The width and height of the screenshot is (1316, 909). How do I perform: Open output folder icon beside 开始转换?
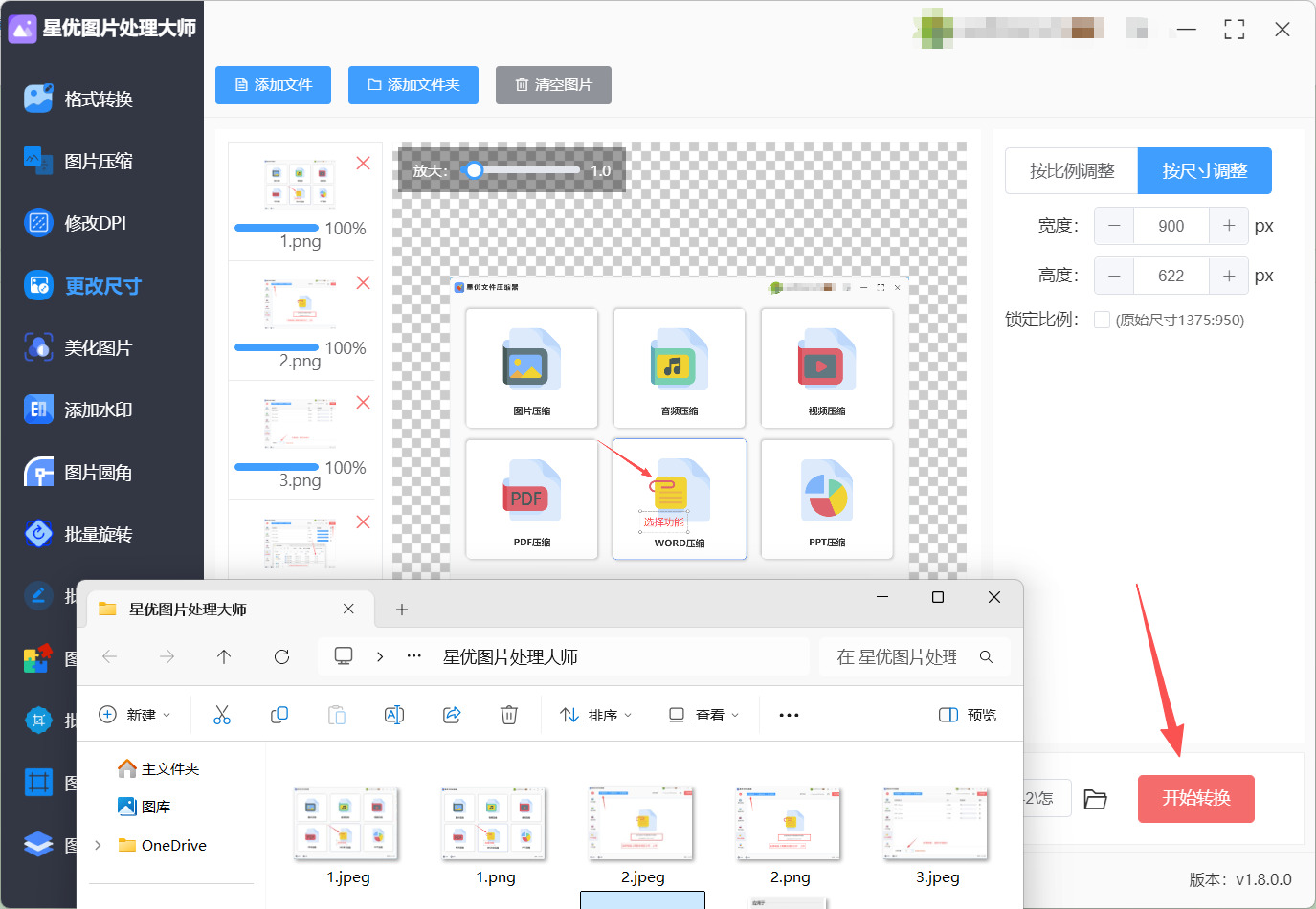tap(1096, 799)
